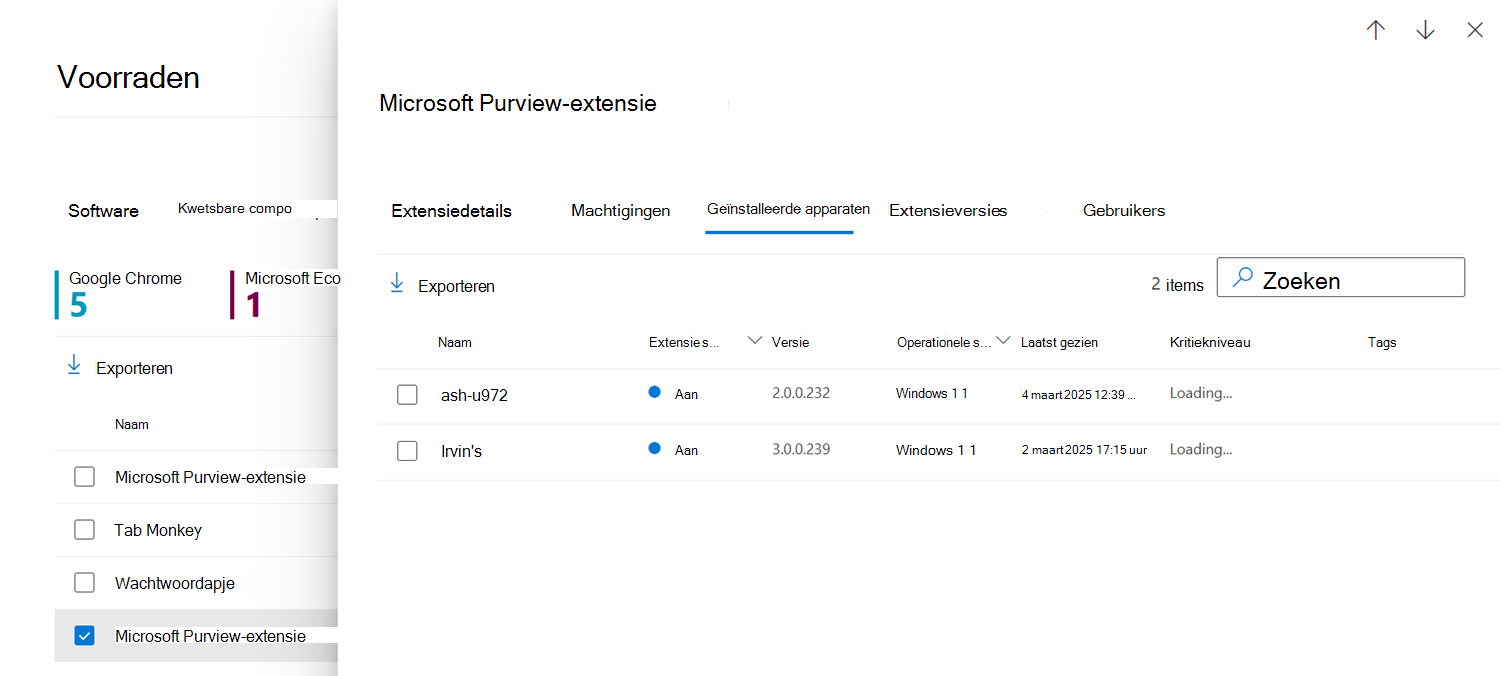Click the Wachtwoordapje extension name

pyautogui.click(x=175, y=583)
